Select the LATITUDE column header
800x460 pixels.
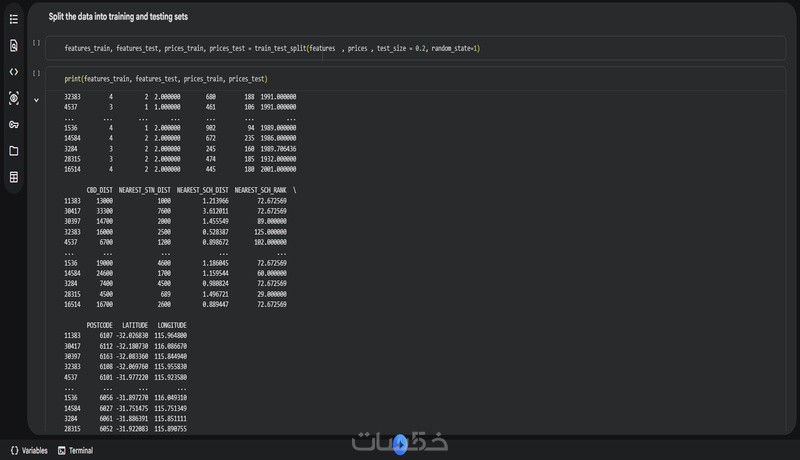pyautogui.click(x=135, y=325)
